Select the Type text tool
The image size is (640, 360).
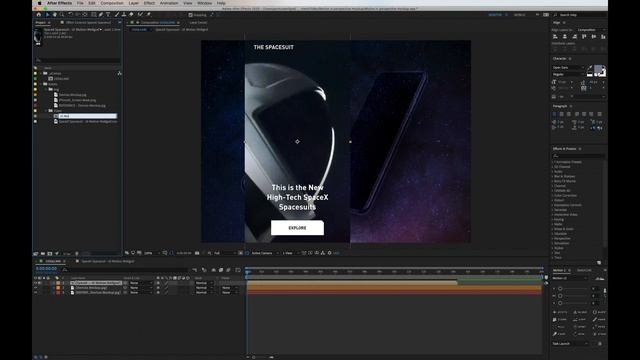click(108, 15)
